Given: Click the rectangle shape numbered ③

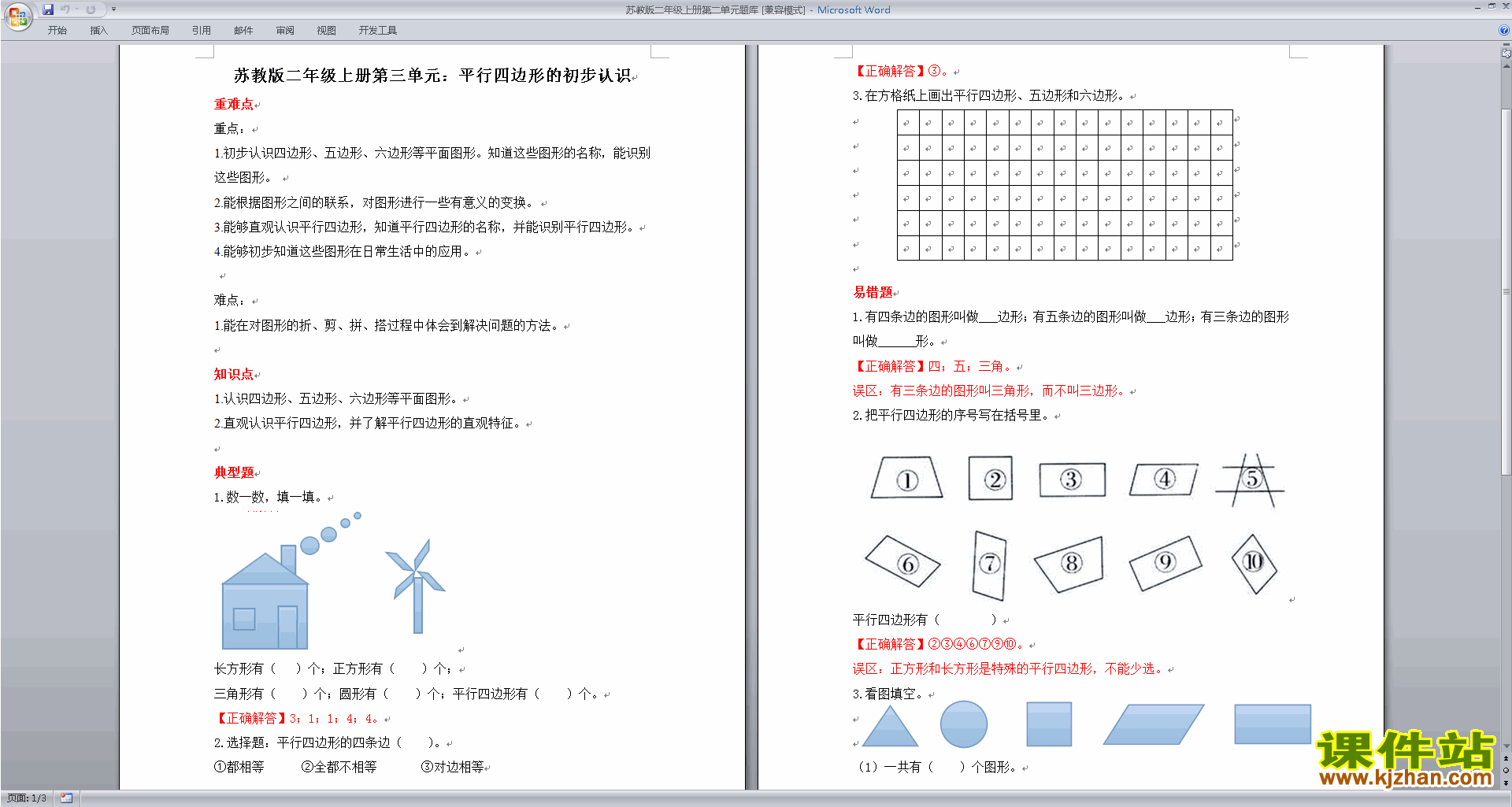Looking at the screenshot, I should 1072,479.
